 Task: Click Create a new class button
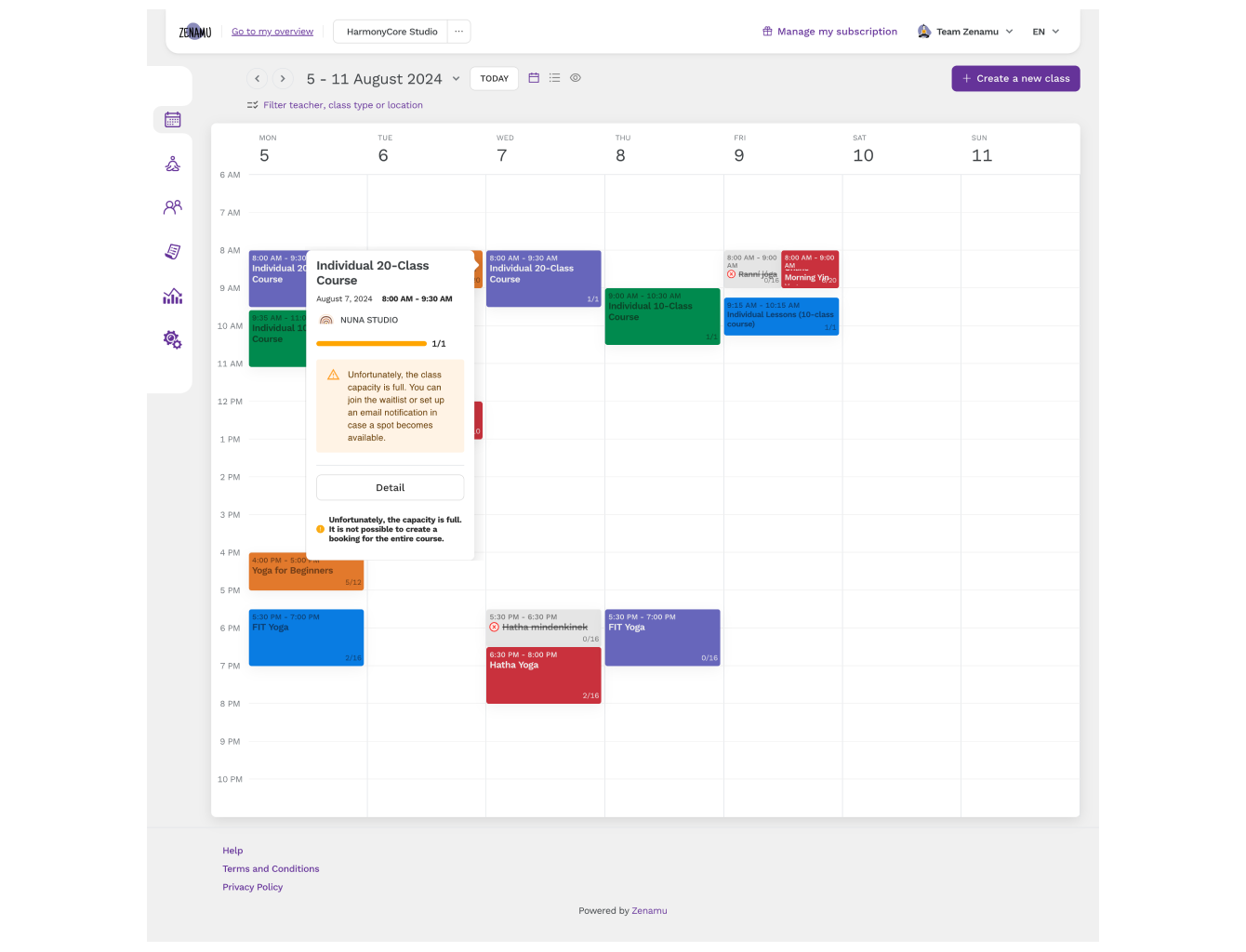click(1015, 79)
